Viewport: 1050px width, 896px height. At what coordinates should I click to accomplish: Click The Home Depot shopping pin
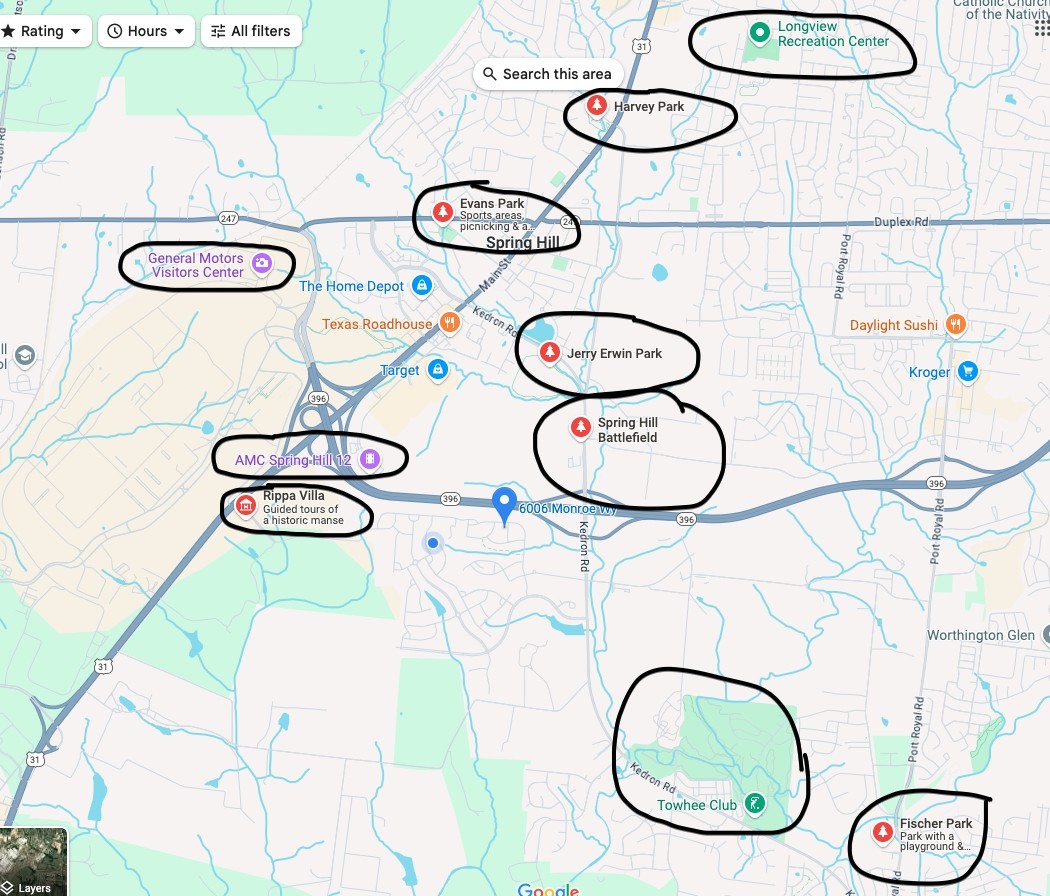[x=421, y=286]
